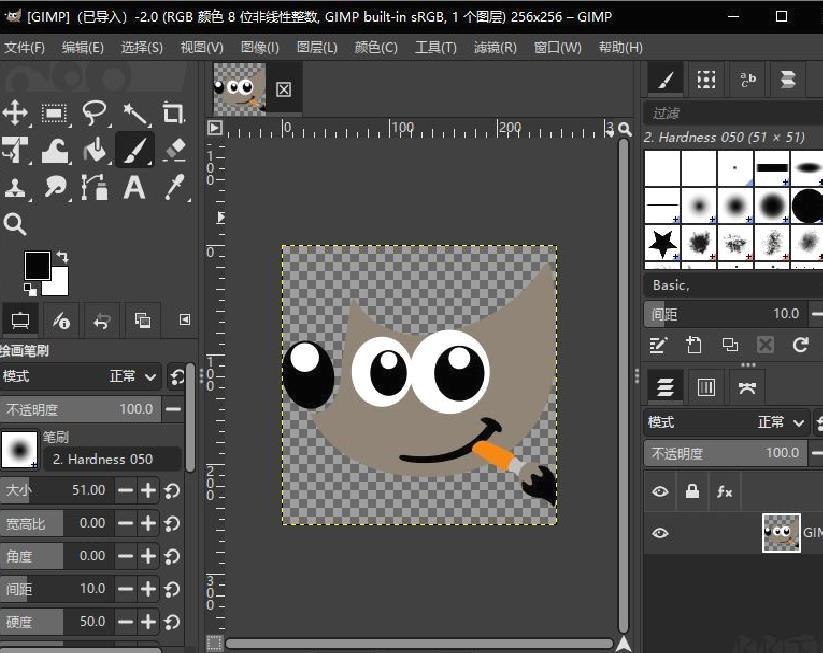Select the Unified Transform tool
823x653 pixels.
pos(16,150)
